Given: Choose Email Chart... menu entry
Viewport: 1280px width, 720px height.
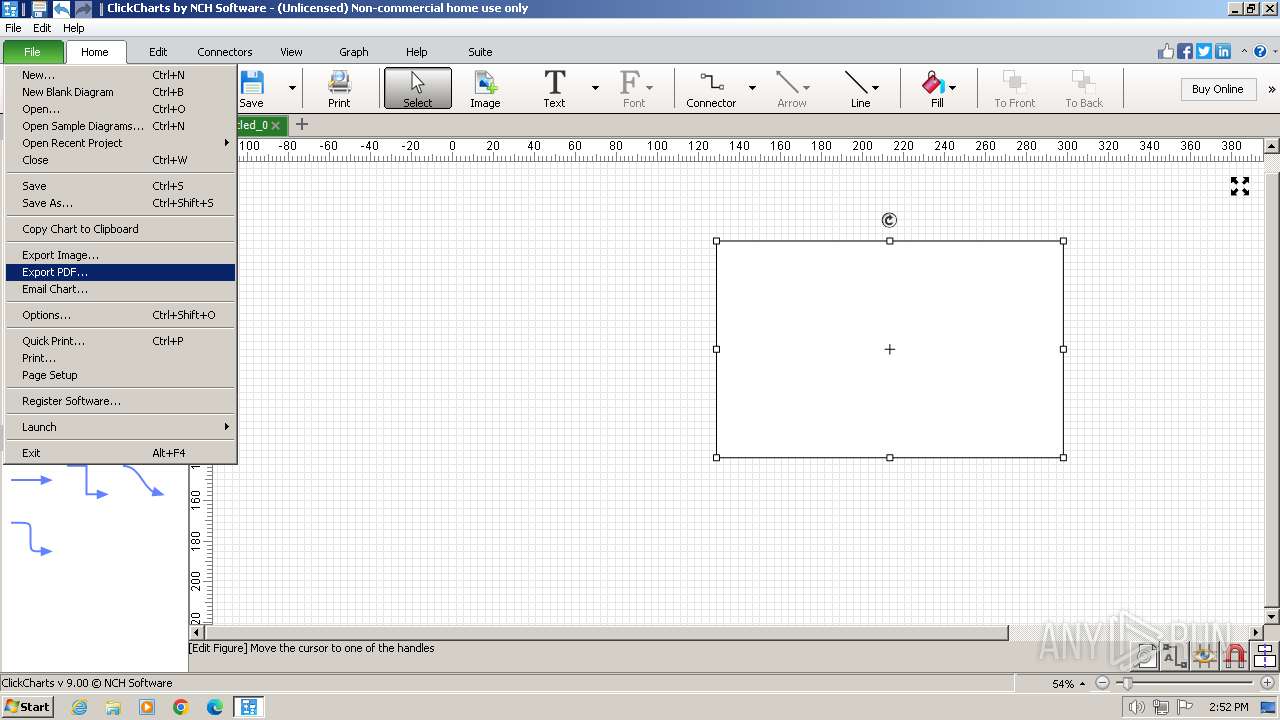Looking at the screenshot, I should [120, 289].
